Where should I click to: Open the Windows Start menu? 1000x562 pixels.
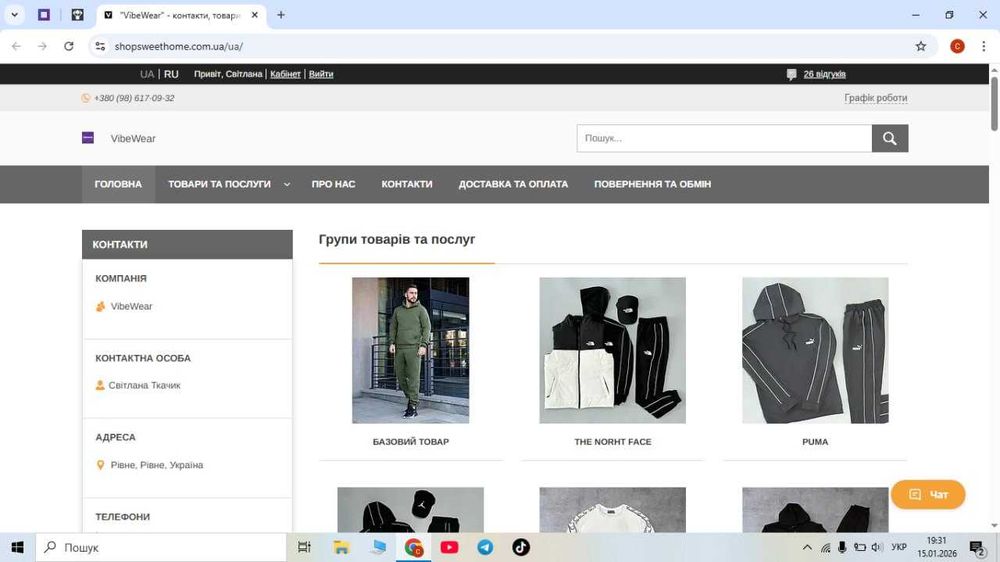(x=17, y=547)
